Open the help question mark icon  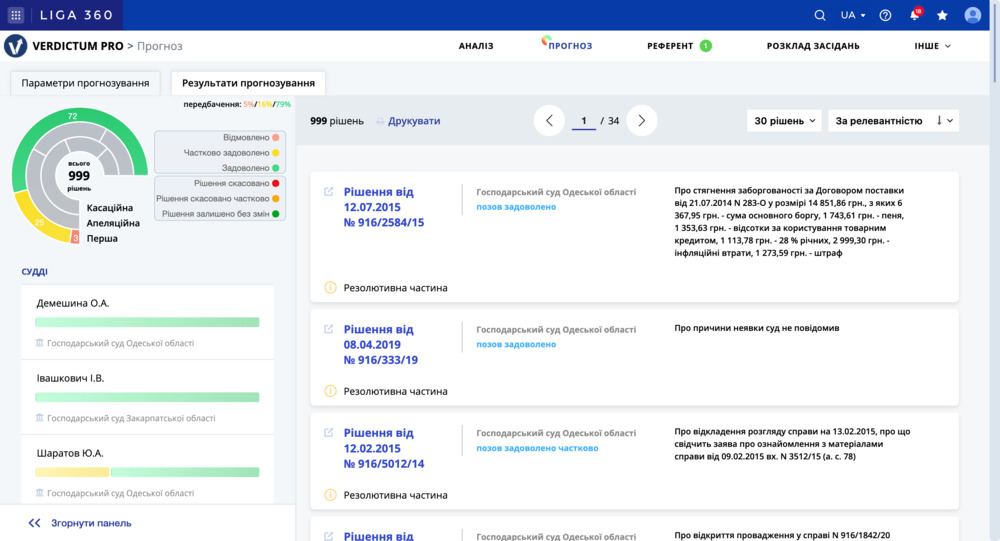click(x=885, y=15)
